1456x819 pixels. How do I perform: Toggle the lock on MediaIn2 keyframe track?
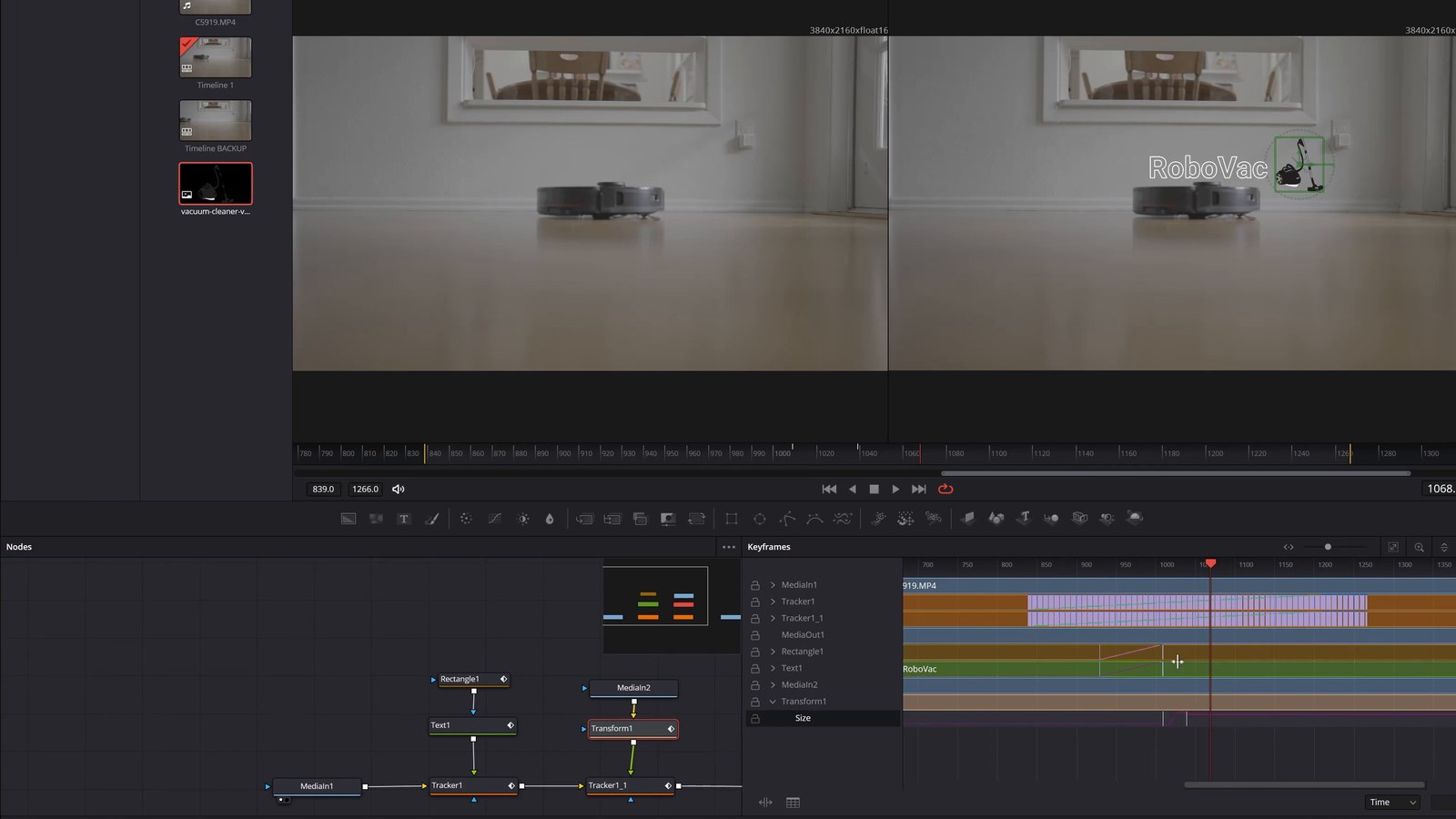(755, 685)
